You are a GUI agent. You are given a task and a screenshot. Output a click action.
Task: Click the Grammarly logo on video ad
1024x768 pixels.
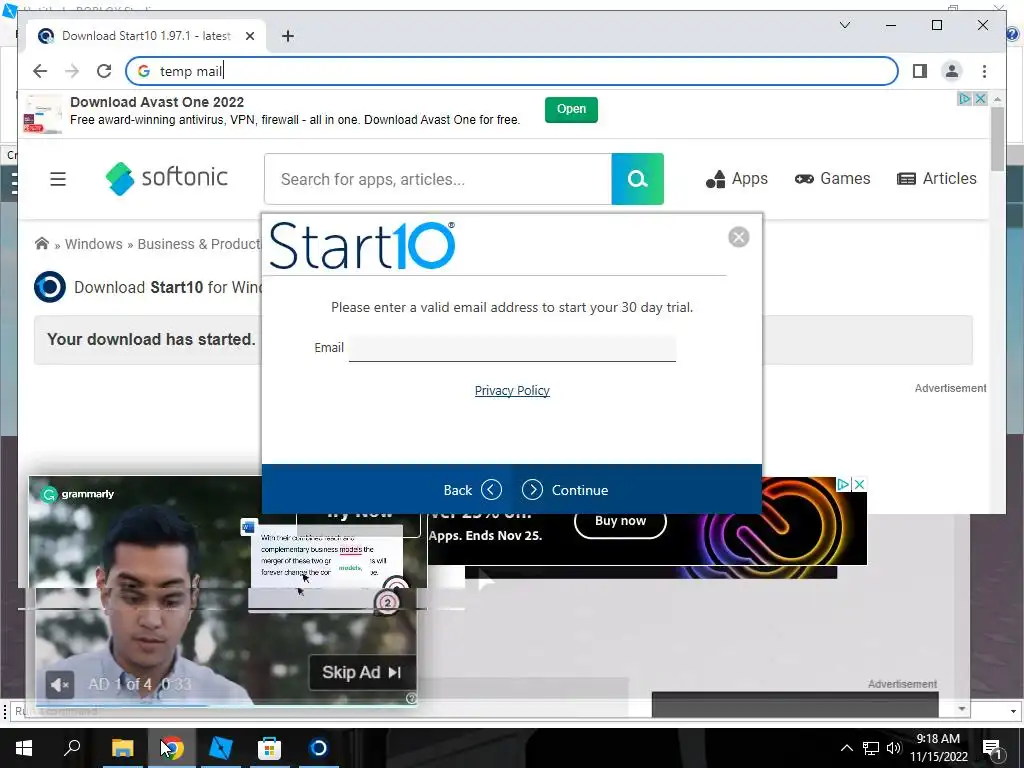pos(78,494)
